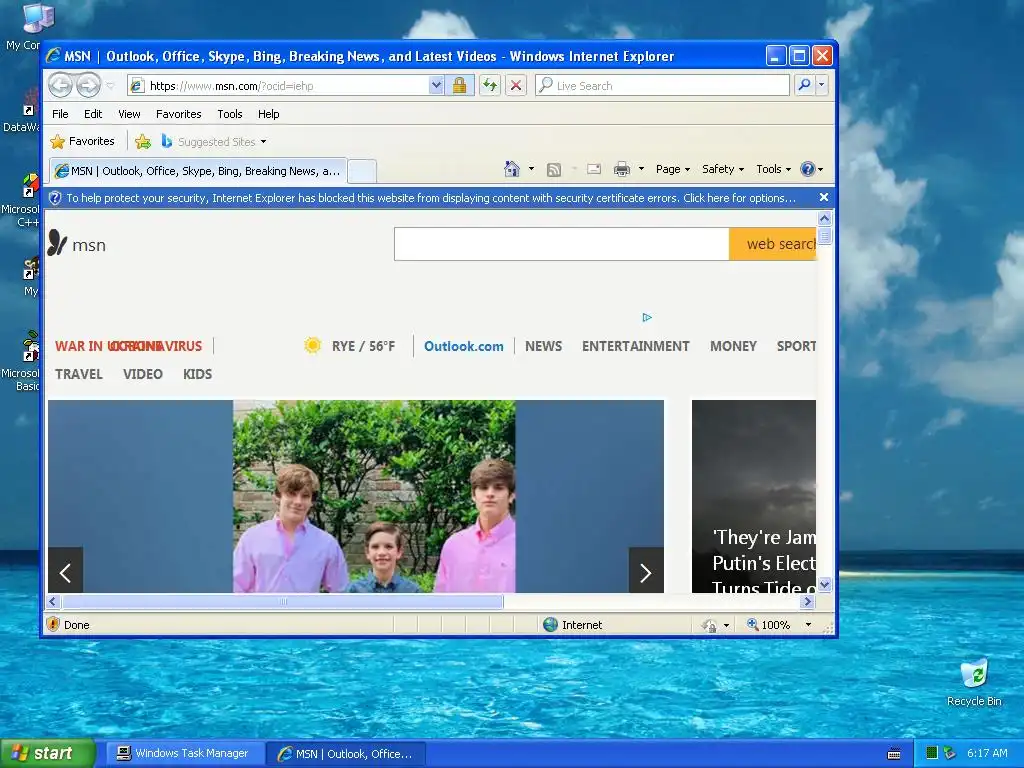Open a new blank tab
This screenshot has width=1024, height=768.
click(362, 172)
